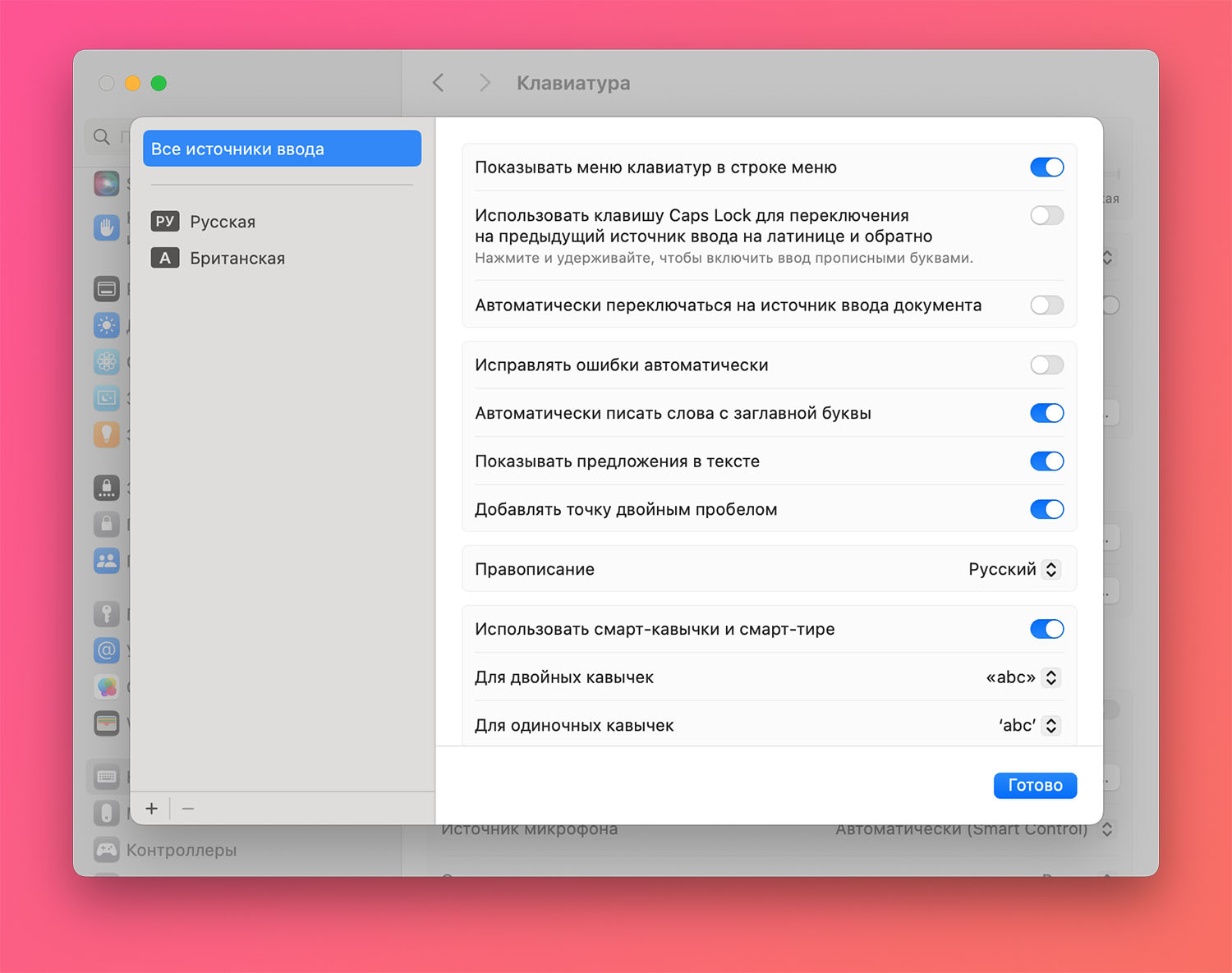Screen dimensions: 1232x973
Task: Minimize window with yellow button
Action: (x=132, y=83)
